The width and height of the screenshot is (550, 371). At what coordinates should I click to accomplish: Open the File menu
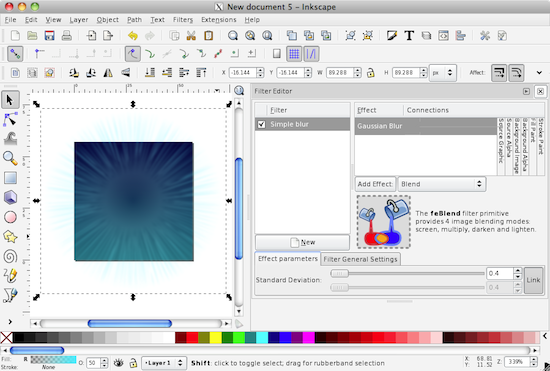(11, 20)
